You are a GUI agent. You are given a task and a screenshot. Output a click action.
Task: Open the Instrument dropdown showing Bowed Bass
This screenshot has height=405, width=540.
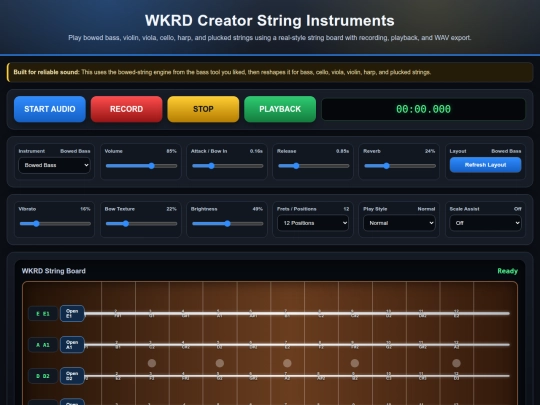click(x=54, y=165)
